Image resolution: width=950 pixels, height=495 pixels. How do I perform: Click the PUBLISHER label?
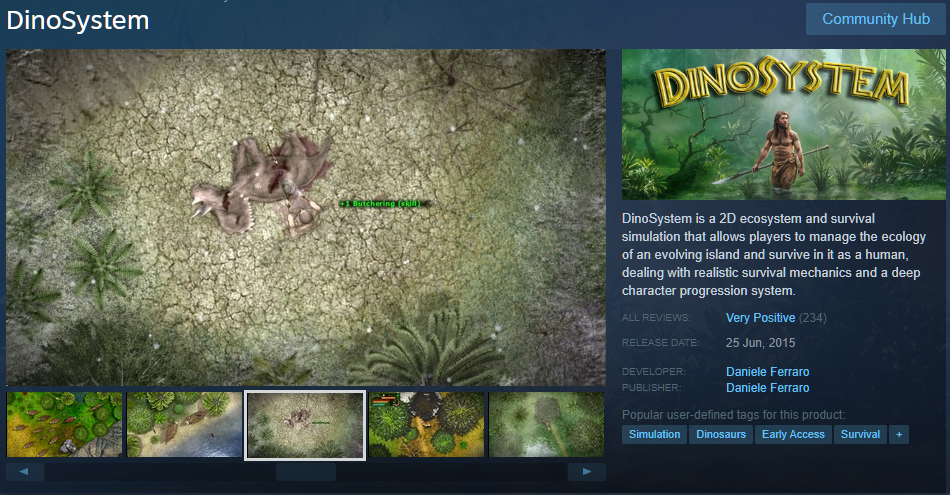tap(652, 388)
